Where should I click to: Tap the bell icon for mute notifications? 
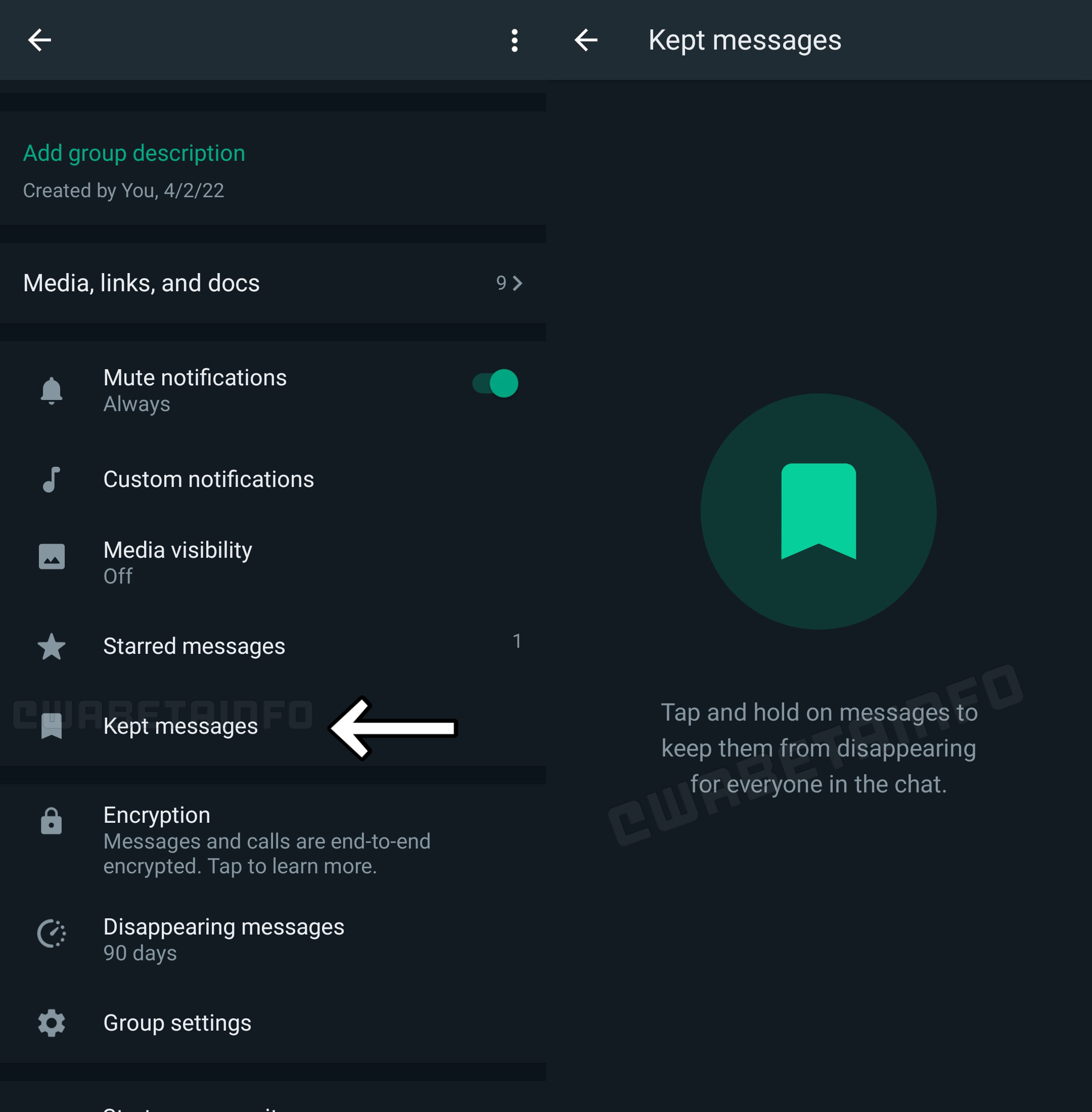tap(52, 391)
